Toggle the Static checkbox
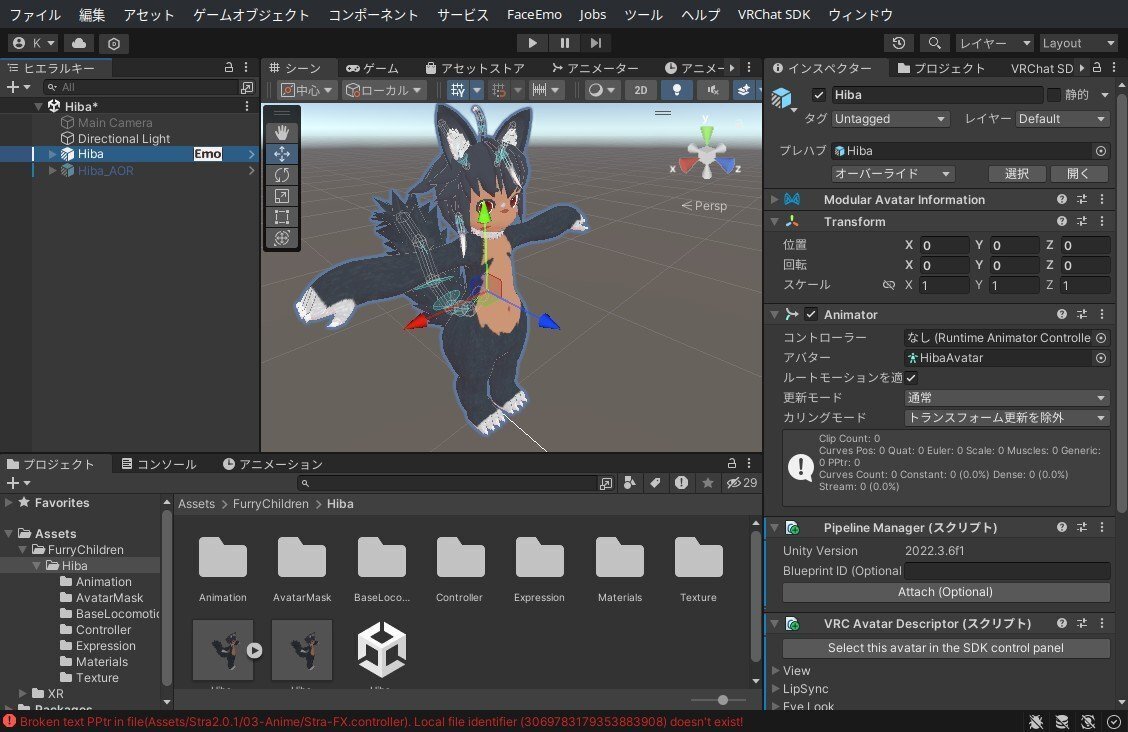This screenshot has height=732, width=1128. pos(1054,95)
